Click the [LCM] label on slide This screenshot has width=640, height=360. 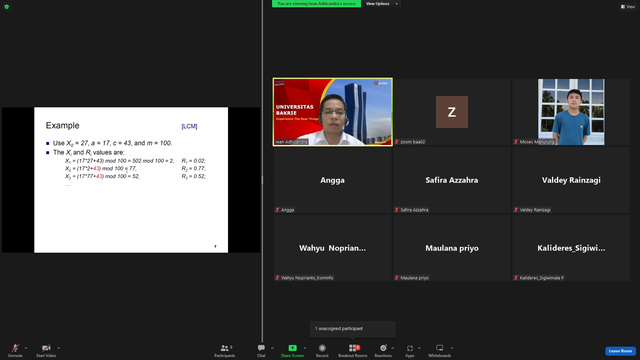coord(189,127)
